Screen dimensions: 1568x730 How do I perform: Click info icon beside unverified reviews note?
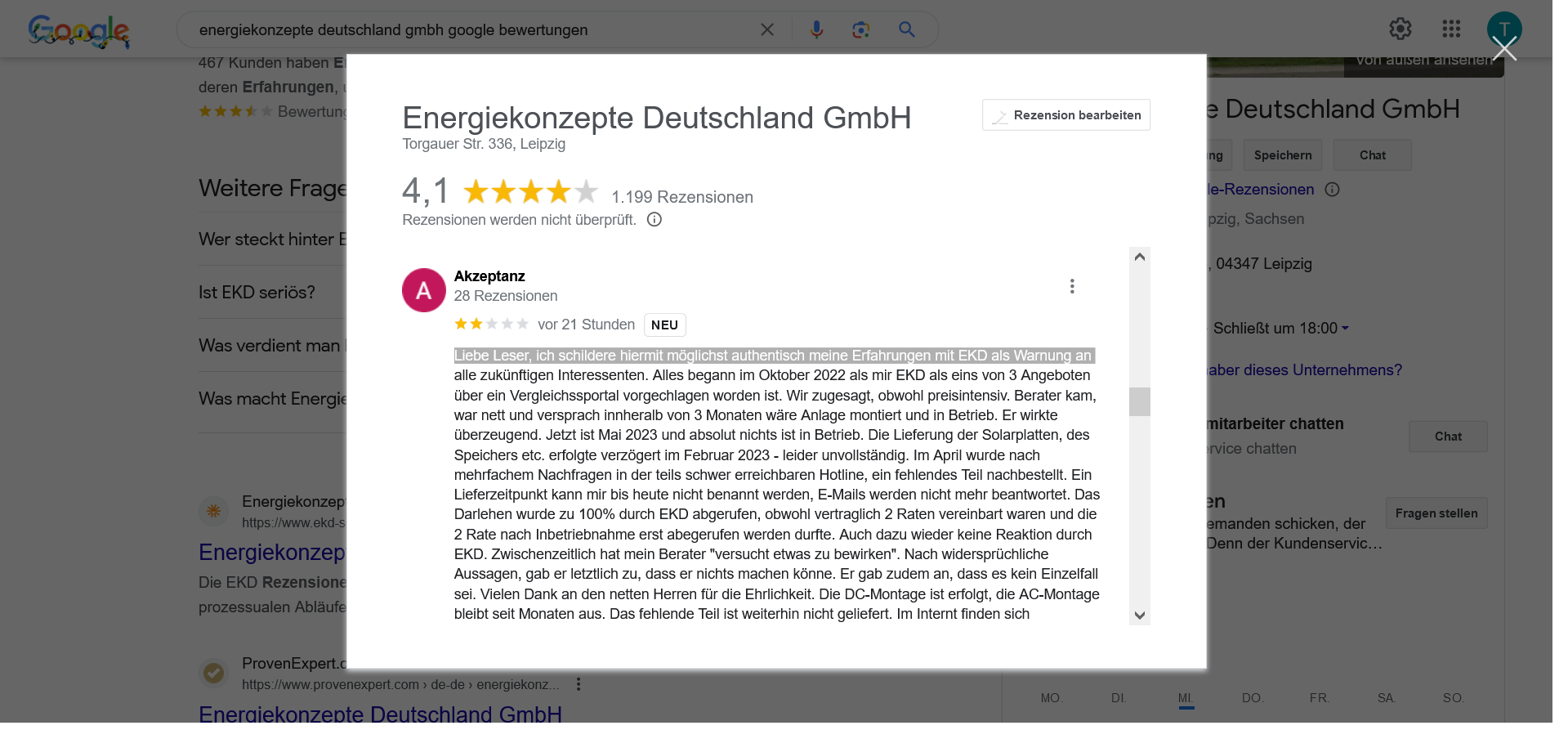click(654, 220)
